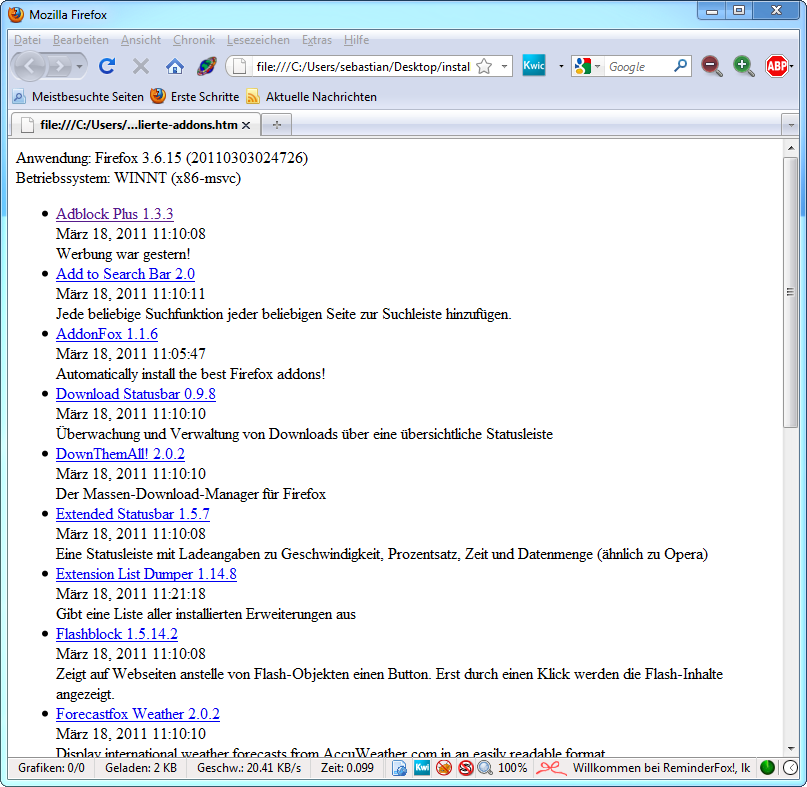Screen dimensions: 807x787
Task: Open the Add to Search Bar 2.0 link
Action: [x=126, y=274]
